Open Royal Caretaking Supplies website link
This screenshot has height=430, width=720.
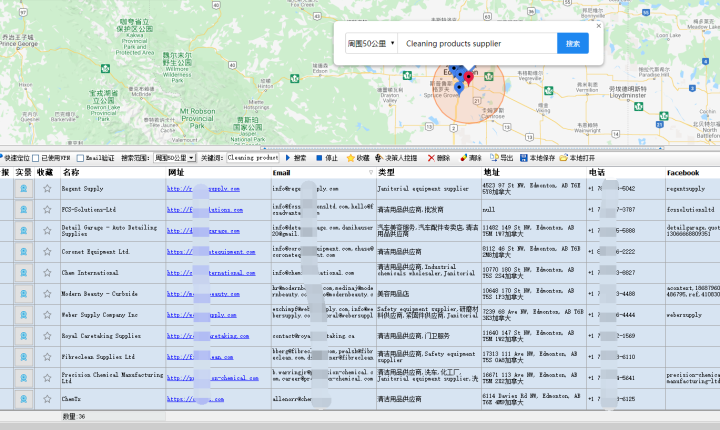(208, 336)
